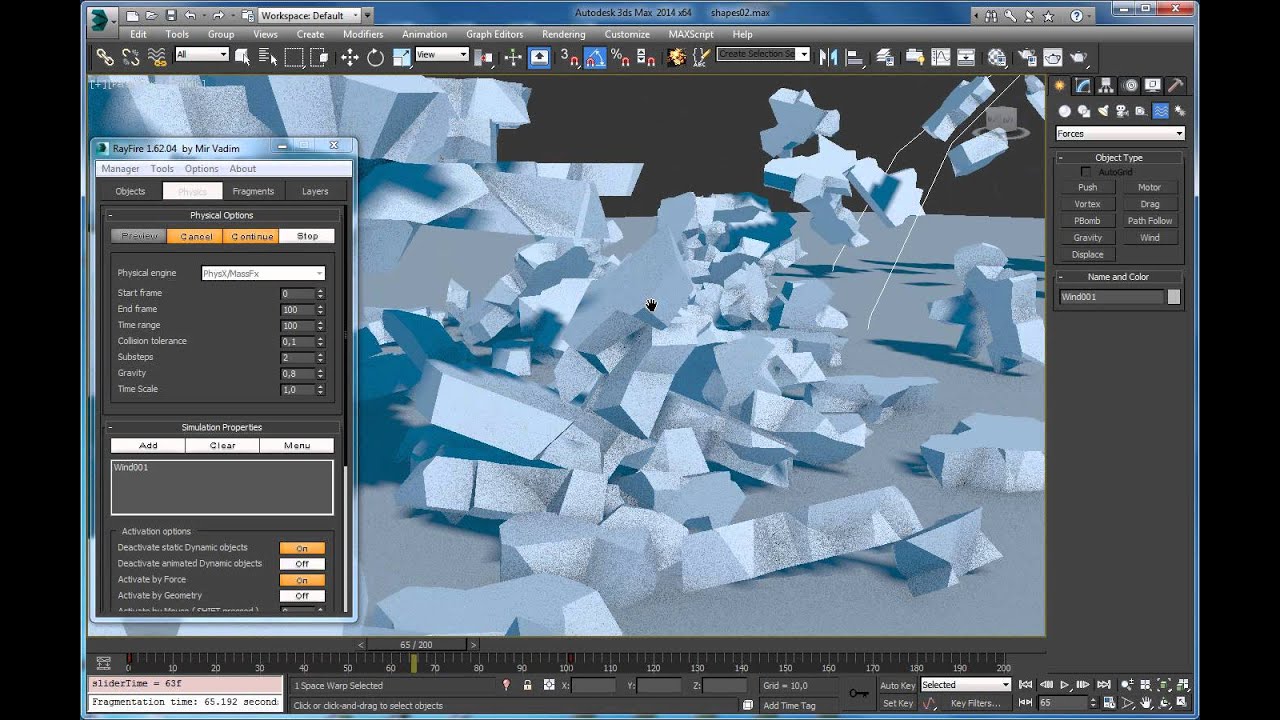Toggle Activate by Geometry Off button
Viewport: 1280px width, 720px height.
(302, 596)
